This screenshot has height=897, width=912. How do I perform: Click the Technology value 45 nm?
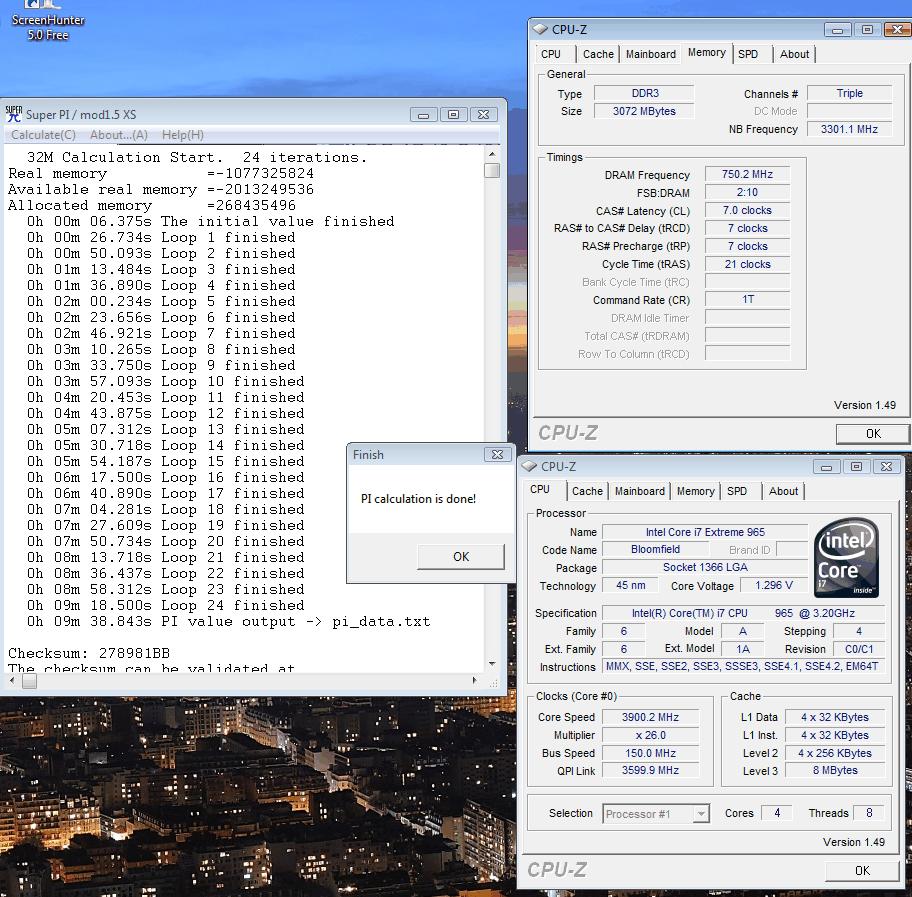pyautogui.click(x=630, y=585)
